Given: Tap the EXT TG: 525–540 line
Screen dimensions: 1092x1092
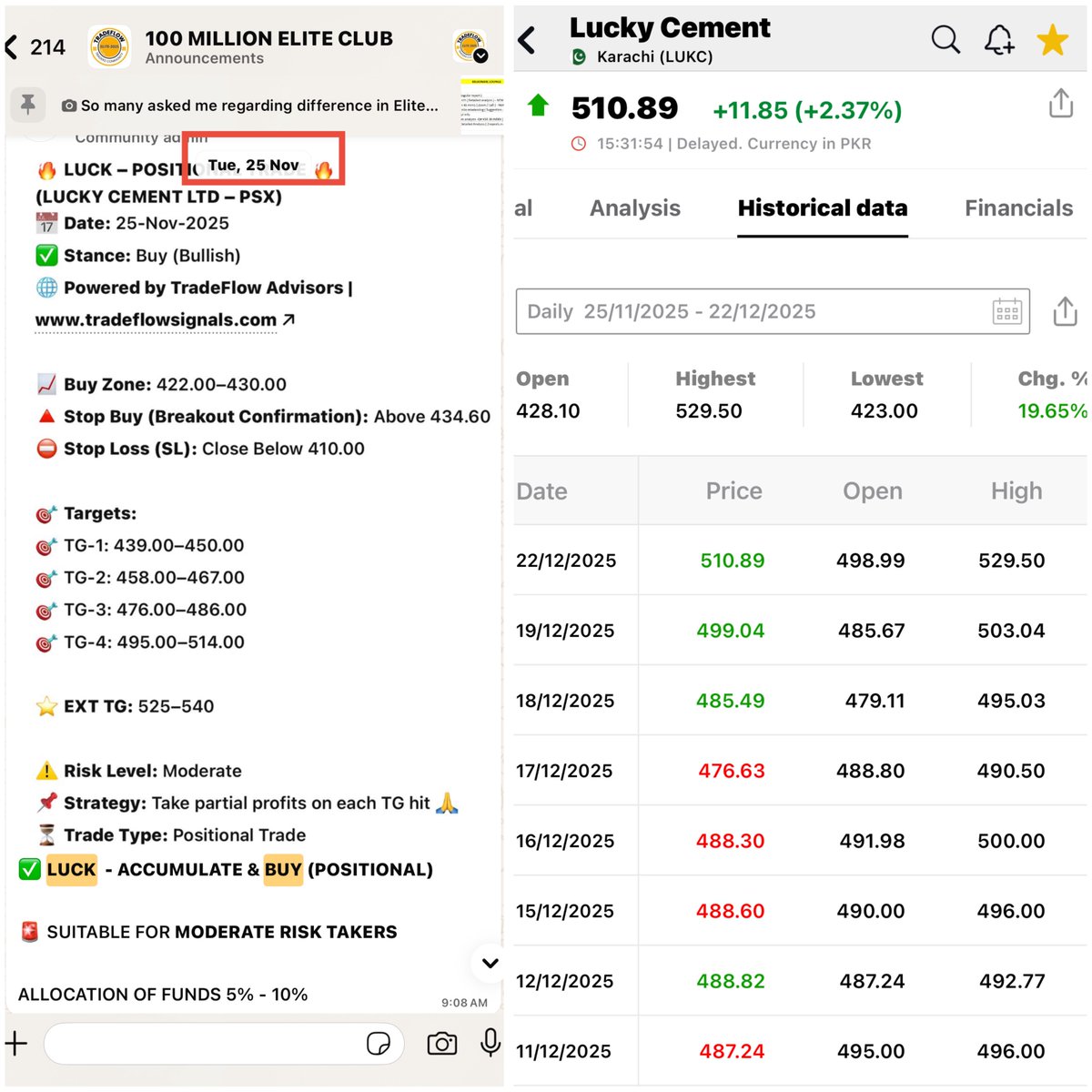Looking at the screenshot, I should [x=125, y=706].
